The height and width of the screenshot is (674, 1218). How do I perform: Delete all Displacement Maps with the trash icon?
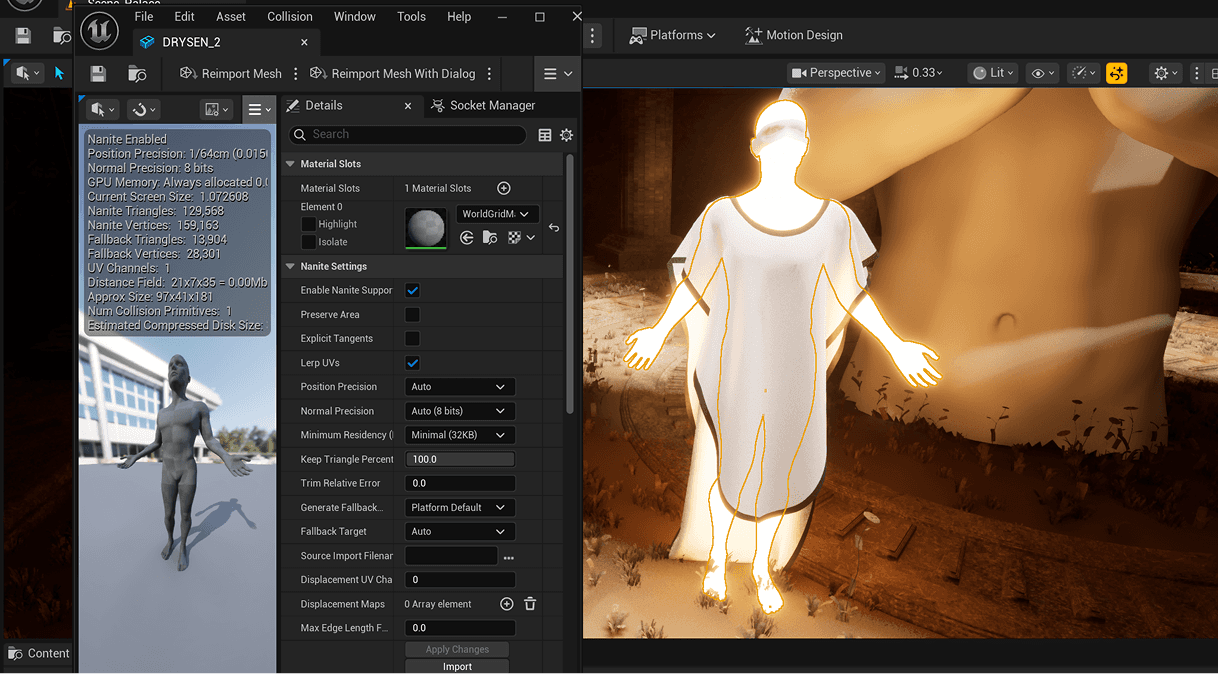point(530,604)
